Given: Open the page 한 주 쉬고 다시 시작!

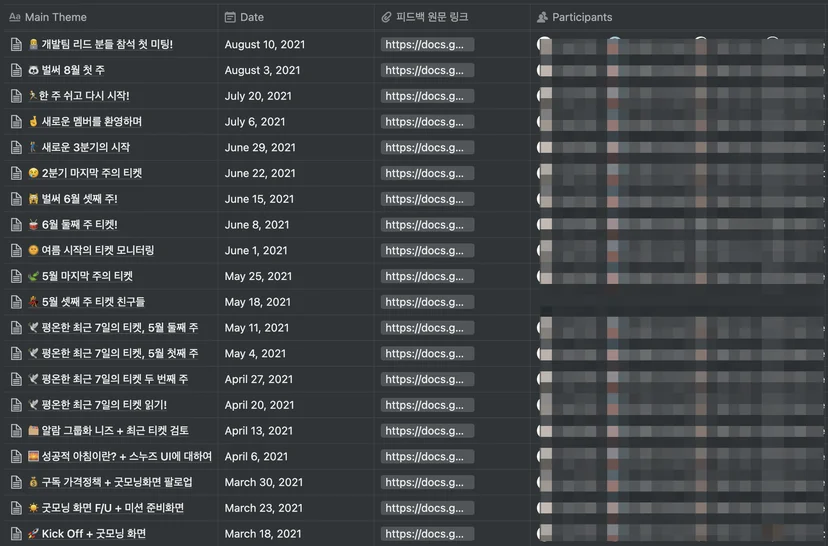Looking at the screenshot, I should click(x=84, y=96).
